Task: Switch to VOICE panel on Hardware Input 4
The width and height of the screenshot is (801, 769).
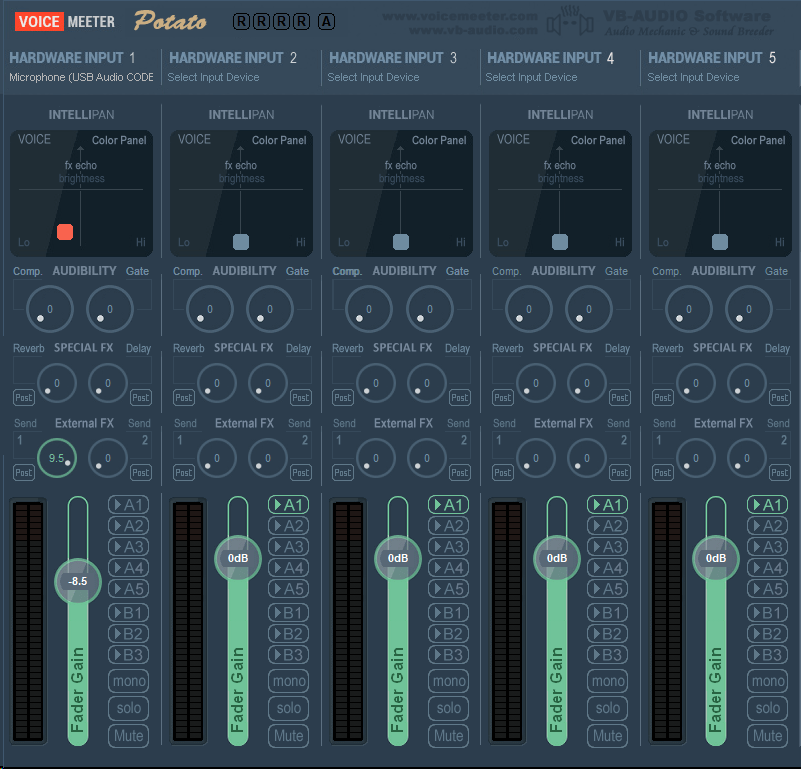Action: (513, 139)
